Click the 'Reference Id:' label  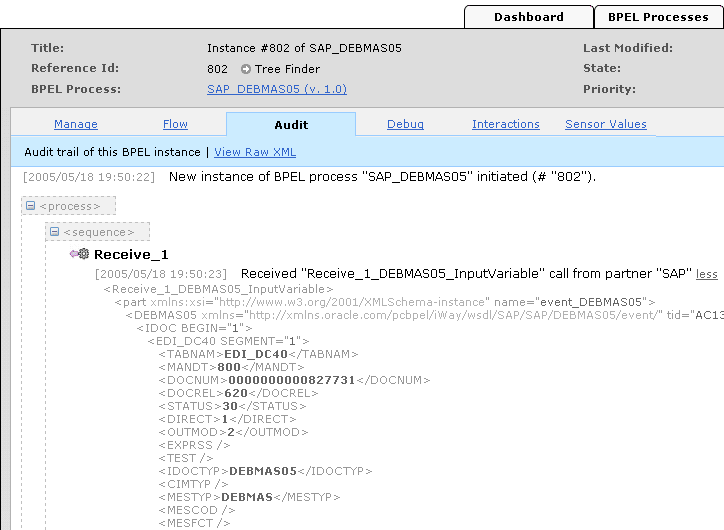[75, 68]
